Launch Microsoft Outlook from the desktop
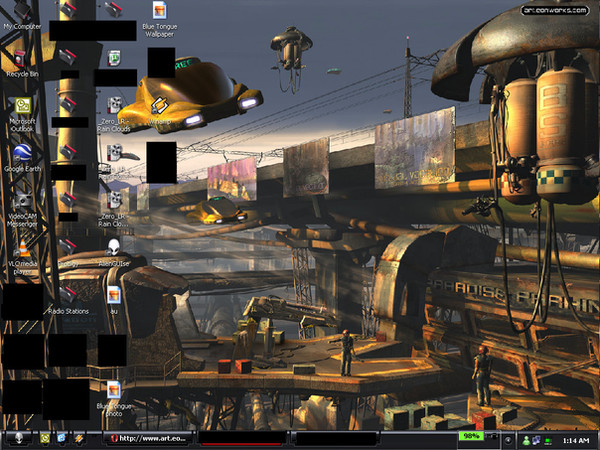 coord(22,114)
